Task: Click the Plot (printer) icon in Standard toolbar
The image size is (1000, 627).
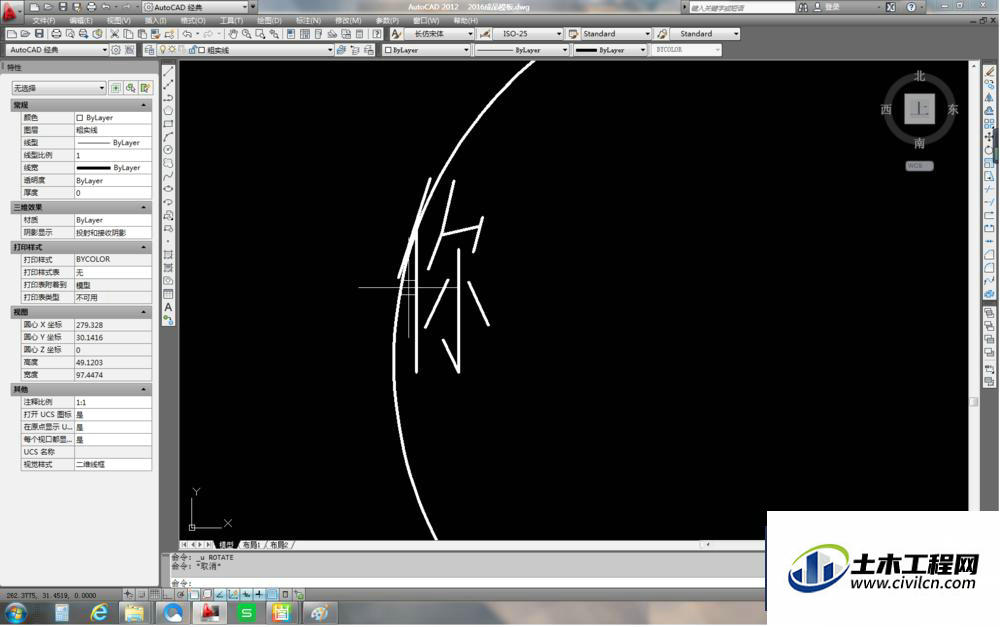Action: [56, 34]
